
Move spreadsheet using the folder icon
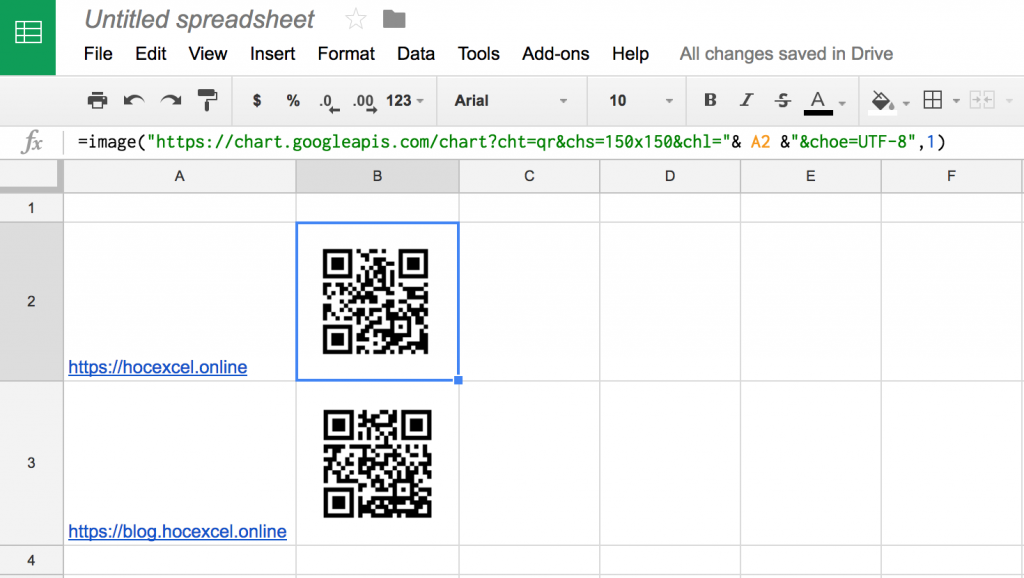394,20
